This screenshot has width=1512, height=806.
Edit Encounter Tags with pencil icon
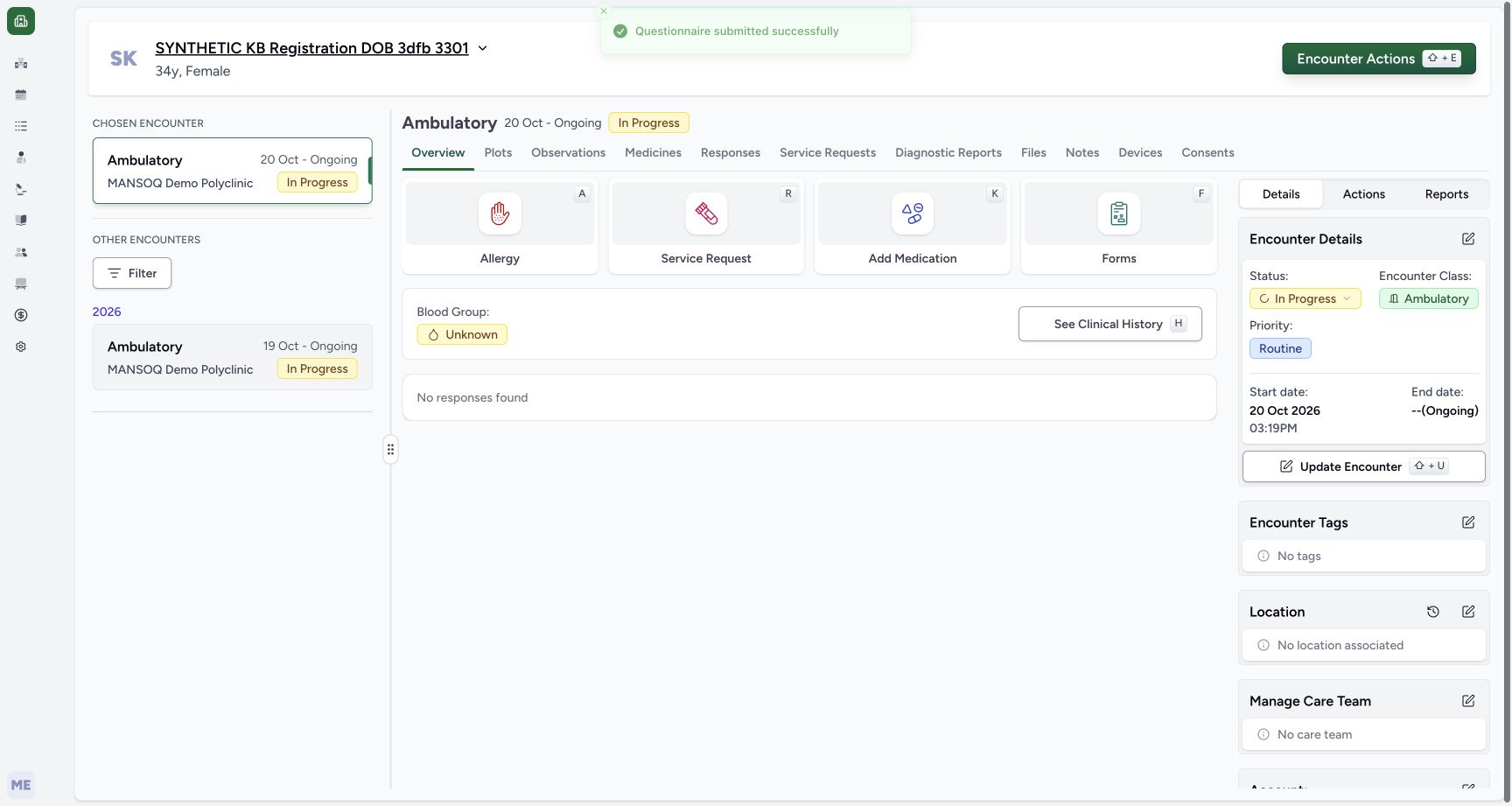pos(1468,522)
